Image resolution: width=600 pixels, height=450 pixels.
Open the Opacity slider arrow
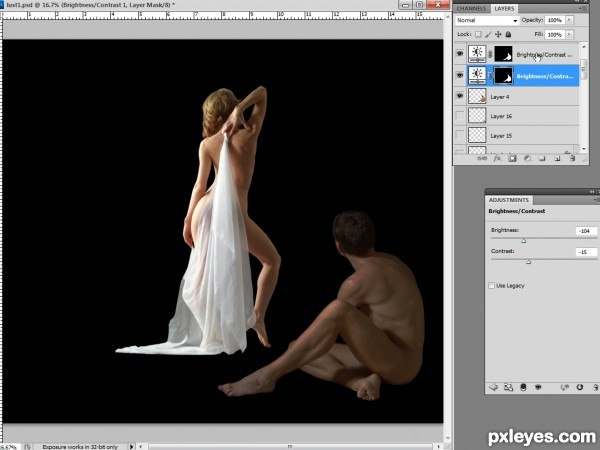pos(569,20)
